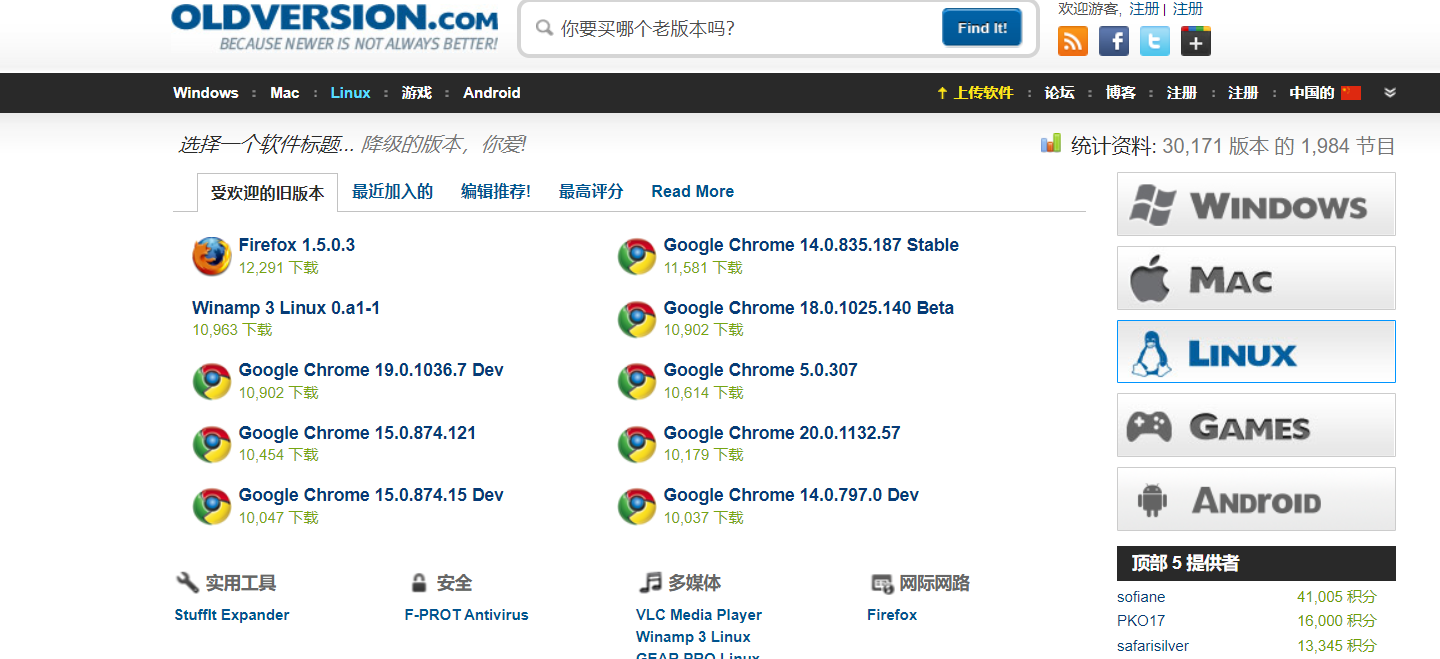This screenshot has width=1440, height=659.
Task: Select Linux in the top navigation bar
Action: pyautogui.click(x=351, y=93)
